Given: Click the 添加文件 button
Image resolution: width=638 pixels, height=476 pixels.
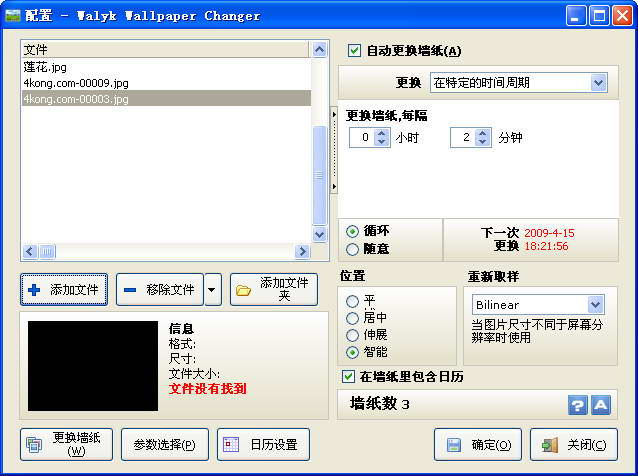Looking at the screenshot, I should click(64, 290).
